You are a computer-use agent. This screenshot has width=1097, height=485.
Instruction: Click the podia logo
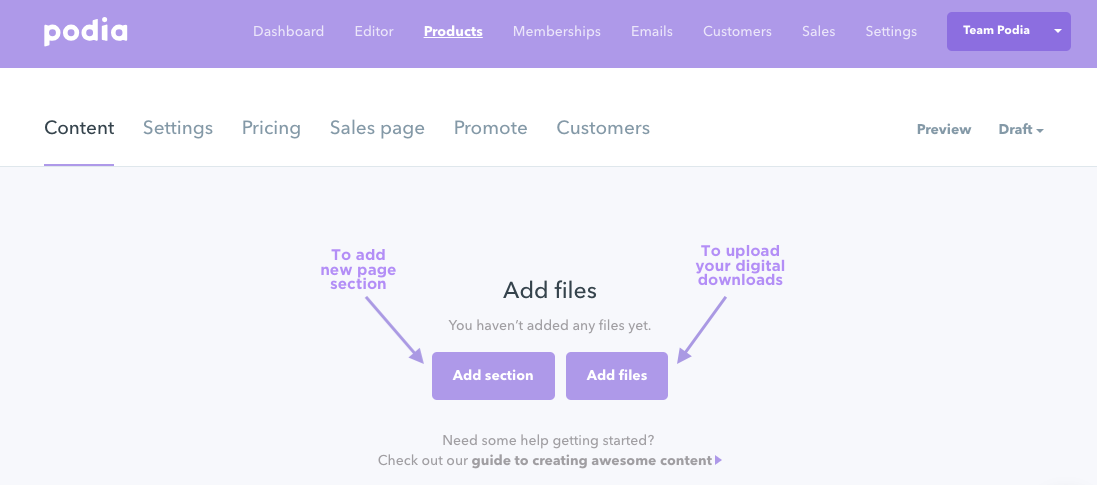click(x=85, y=32)
